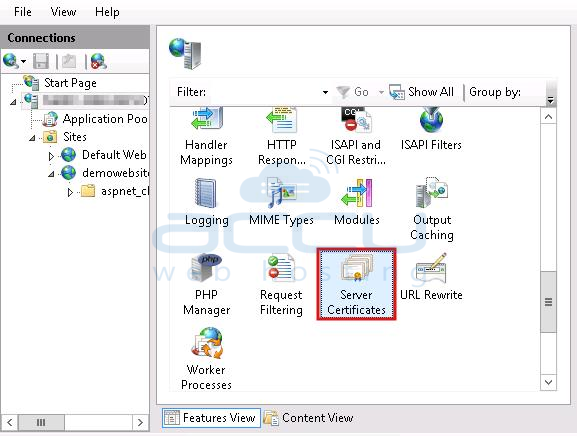
Task: Open the Server Certificates feature
Action: coord(356,284)
